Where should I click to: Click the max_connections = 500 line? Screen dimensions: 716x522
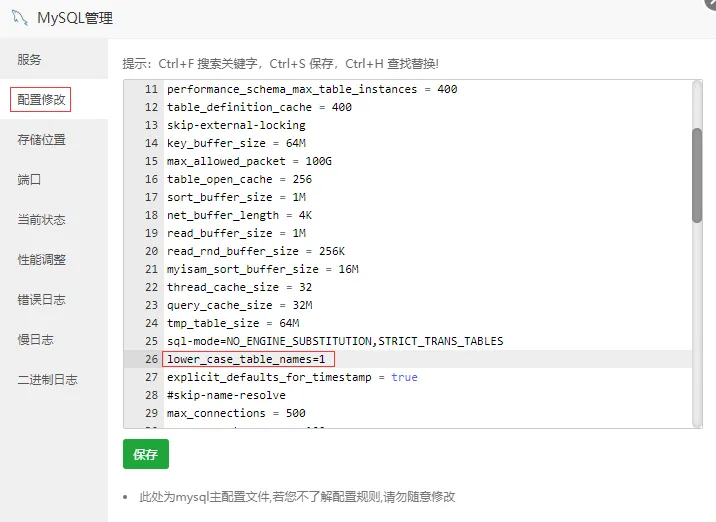236,413
